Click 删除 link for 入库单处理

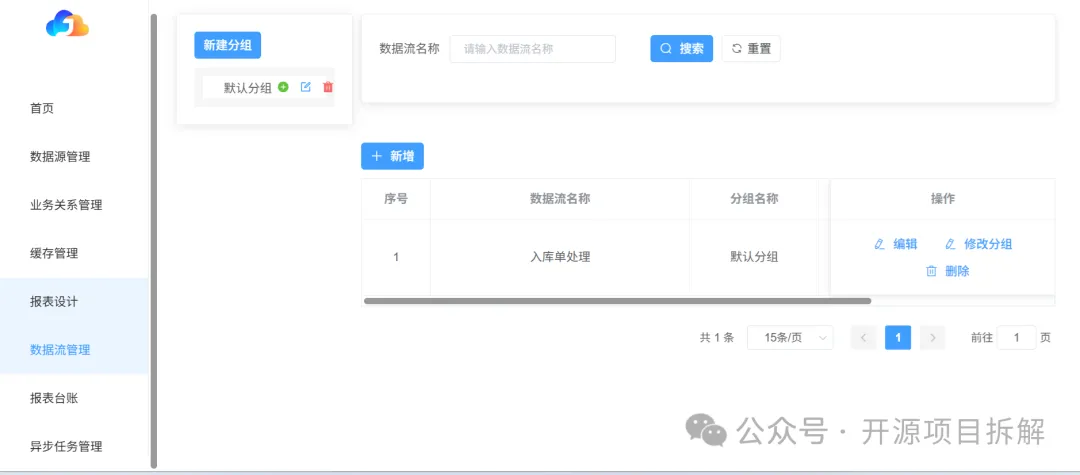click(948, 271)
